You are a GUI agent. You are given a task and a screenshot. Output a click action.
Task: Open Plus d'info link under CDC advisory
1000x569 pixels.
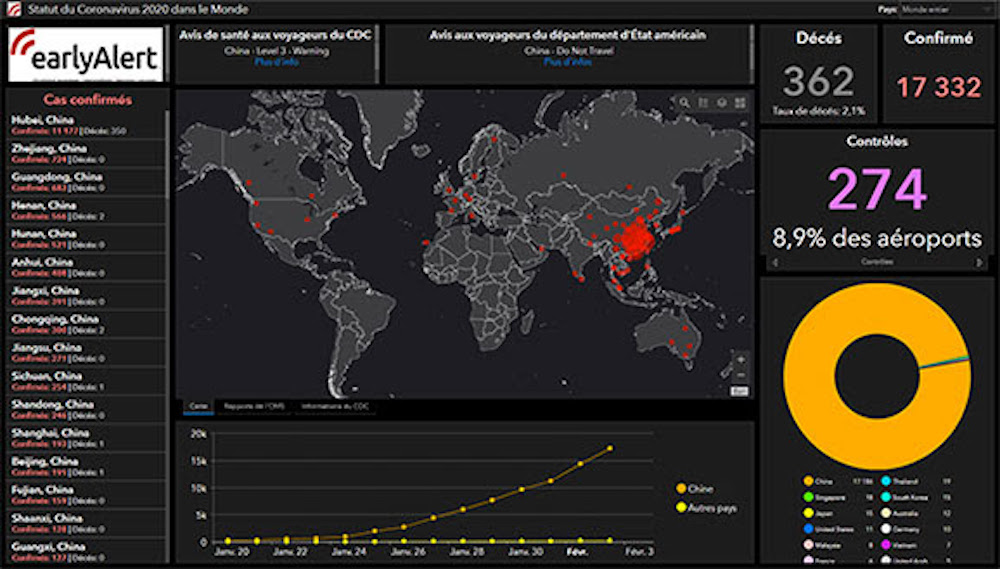275,61
